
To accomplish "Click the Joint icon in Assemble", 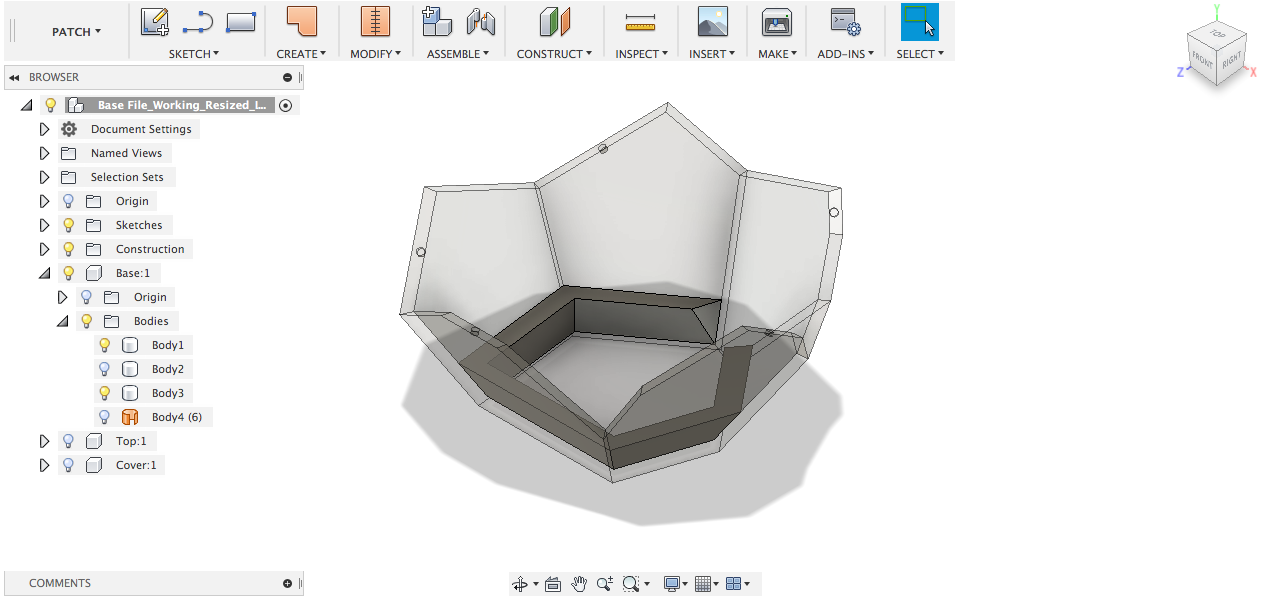I will click(x=481, y=21).
